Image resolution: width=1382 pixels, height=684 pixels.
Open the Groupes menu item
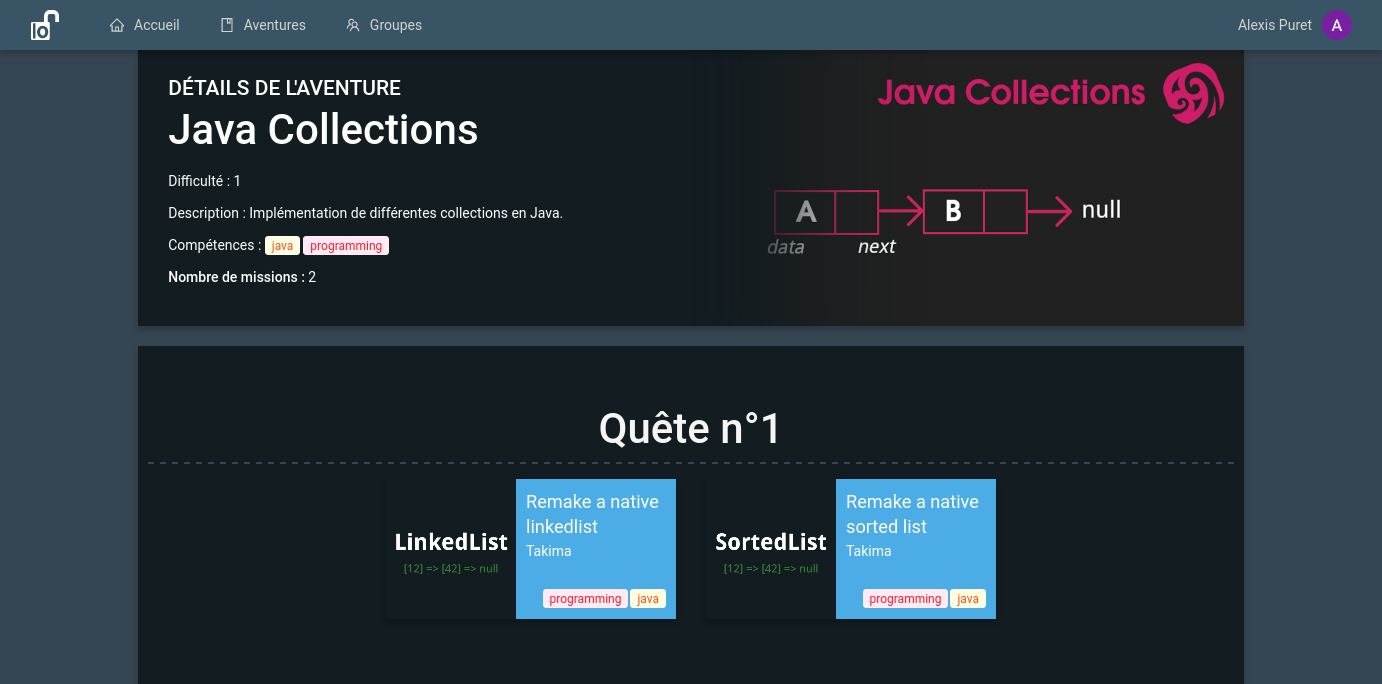(384, 25)
